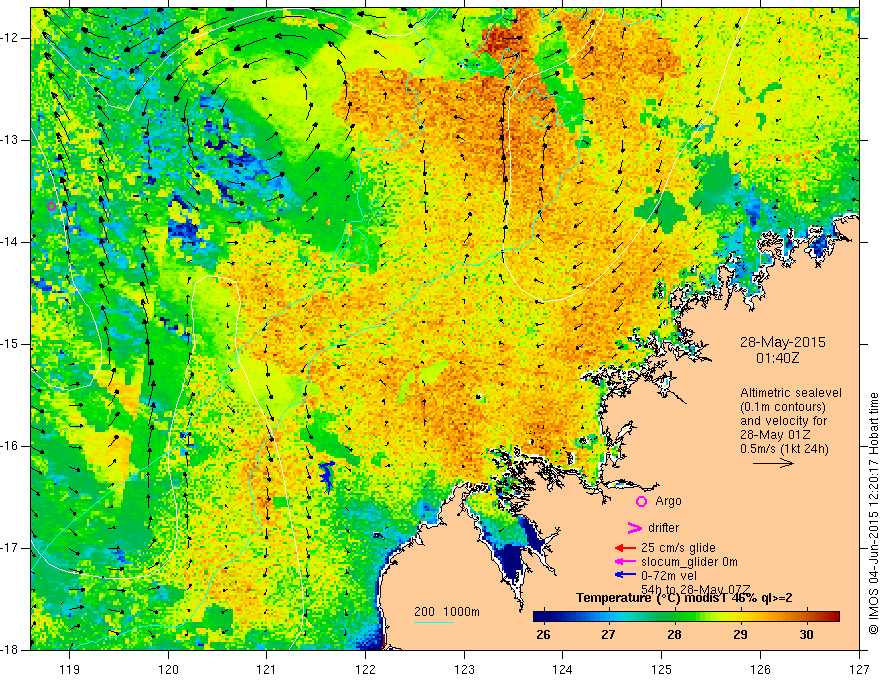This screenshot has width=880, height=680.
Task: Click the 124 longitude axis label
Action: (563, 669)
